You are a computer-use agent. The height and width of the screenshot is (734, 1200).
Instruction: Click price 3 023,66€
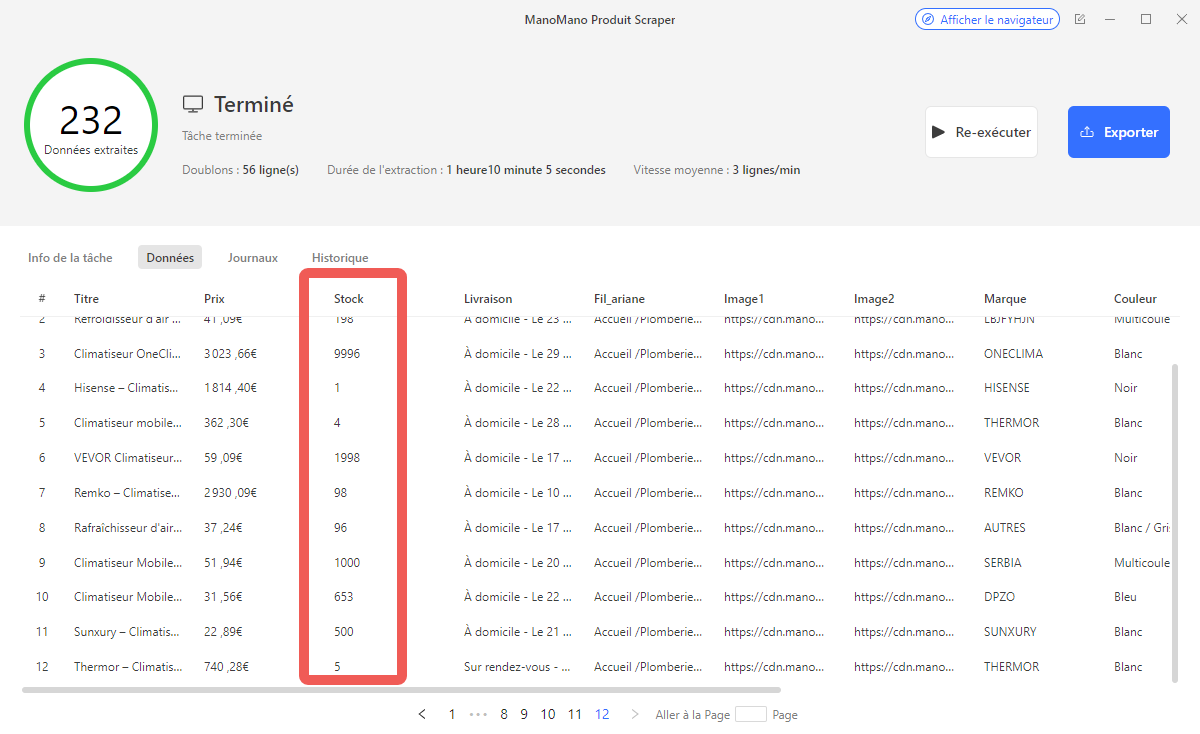click(x=231, y=354)
